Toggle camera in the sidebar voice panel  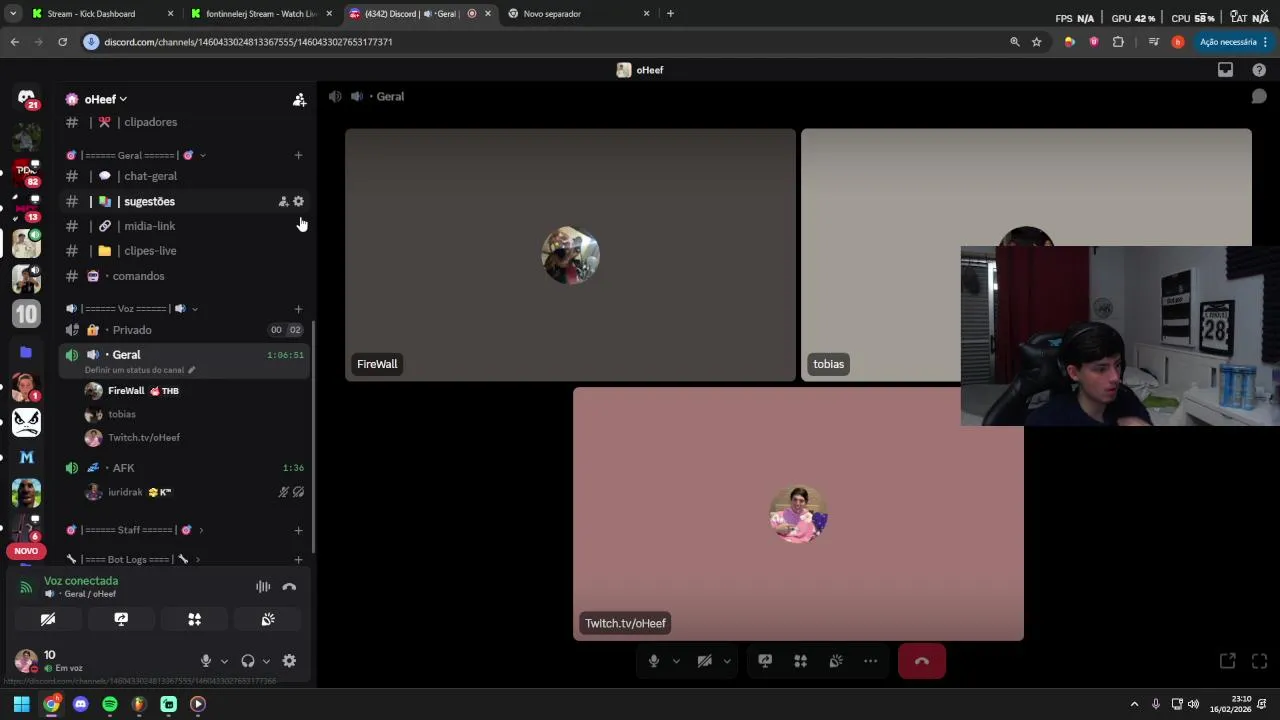click(x=47, y=620)
